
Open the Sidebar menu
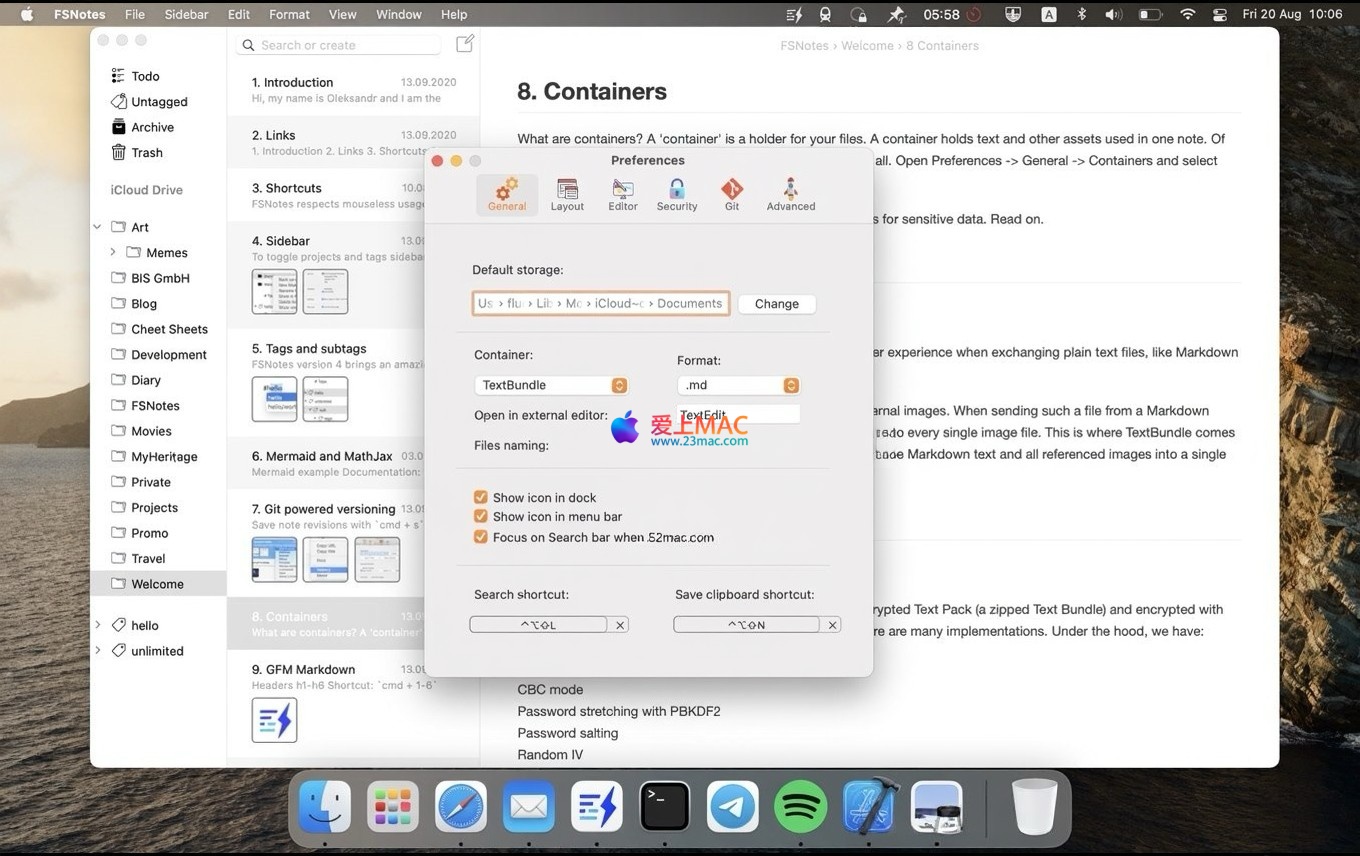[186, 14]
